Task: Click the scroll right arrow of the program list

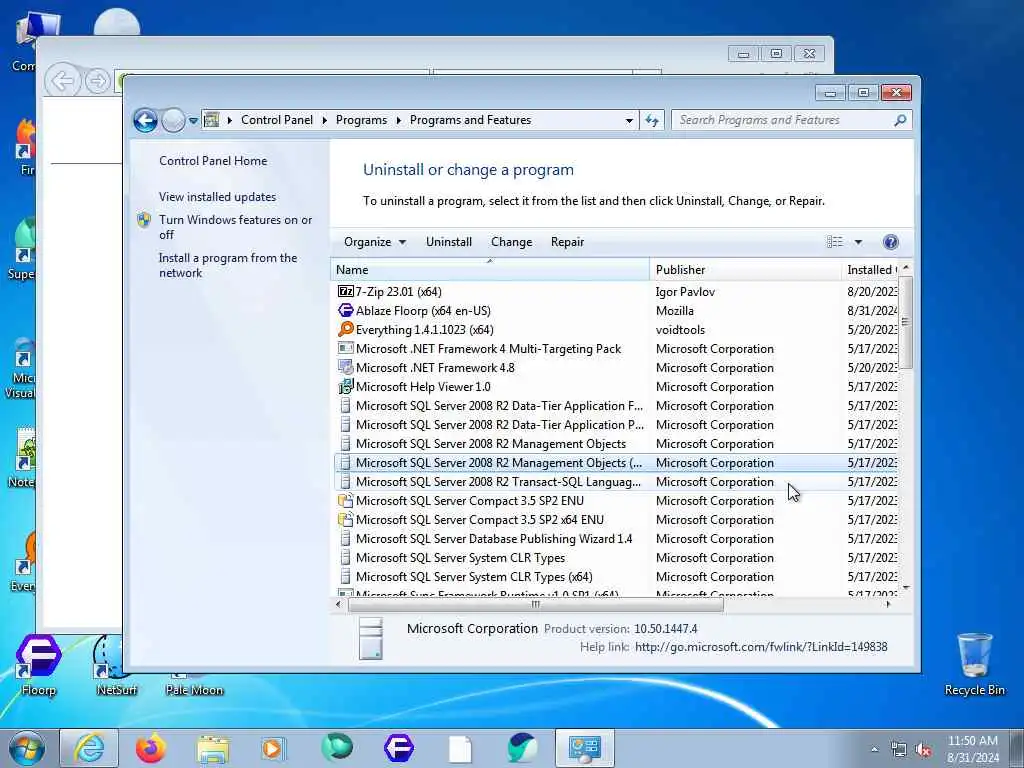Action: coord(888,605)
